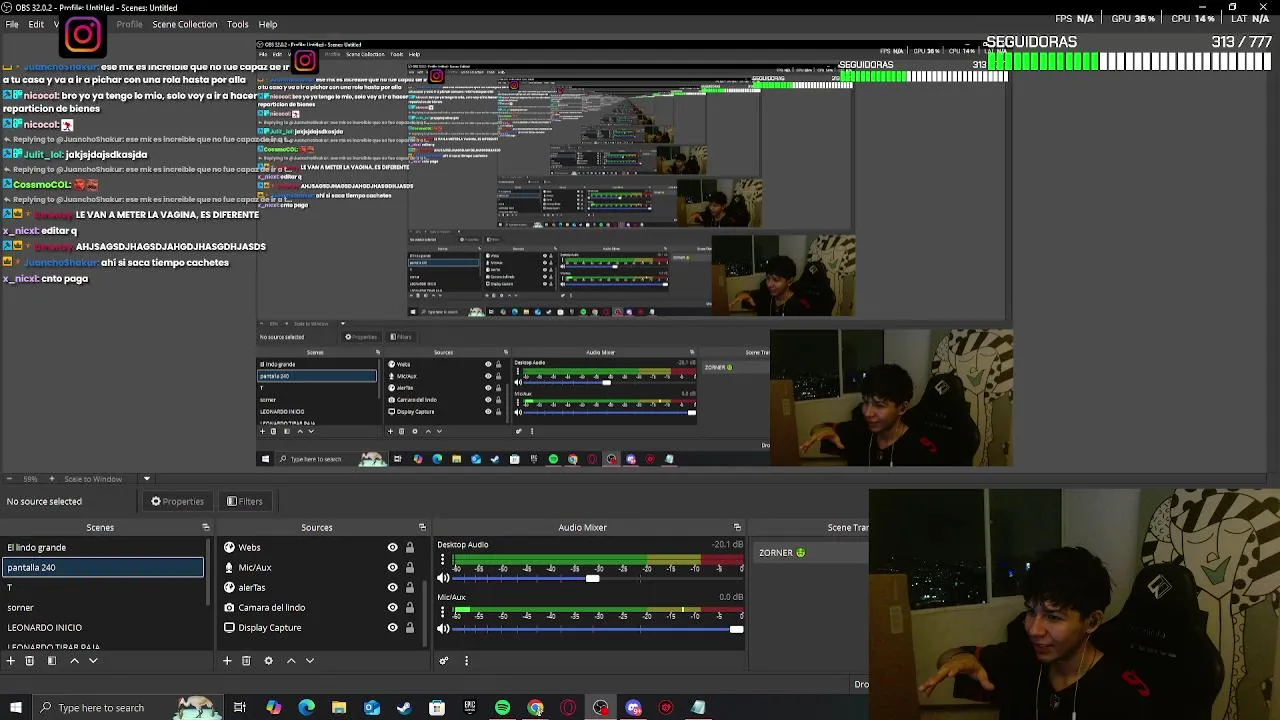Image resolution: width=1280 pixels, height=720 pixels.
Task: Open scene filters icon in Scenes toolbar
Action: coord(51,661)
